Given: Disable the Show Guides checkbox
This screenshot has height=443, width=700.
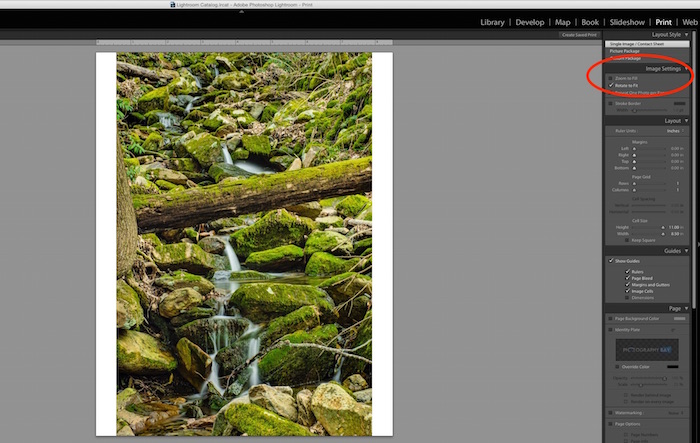Looking at the screenshot, I should [x=611, y=261].
